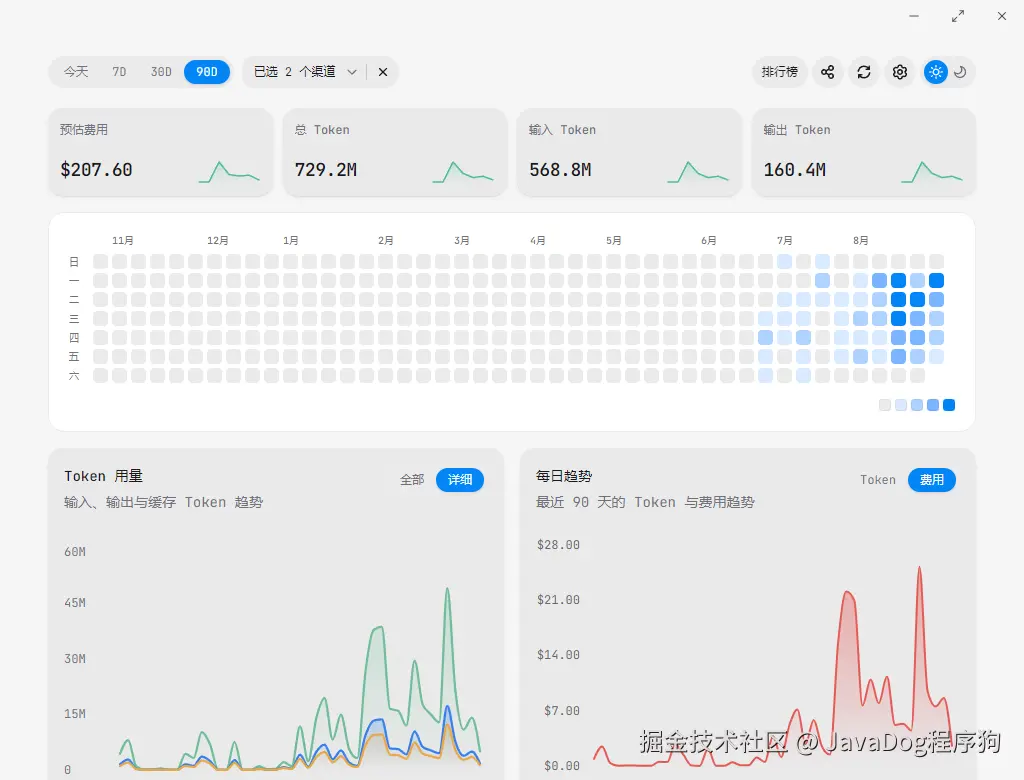Click the $14.00 axis label

tap(558, 655)
